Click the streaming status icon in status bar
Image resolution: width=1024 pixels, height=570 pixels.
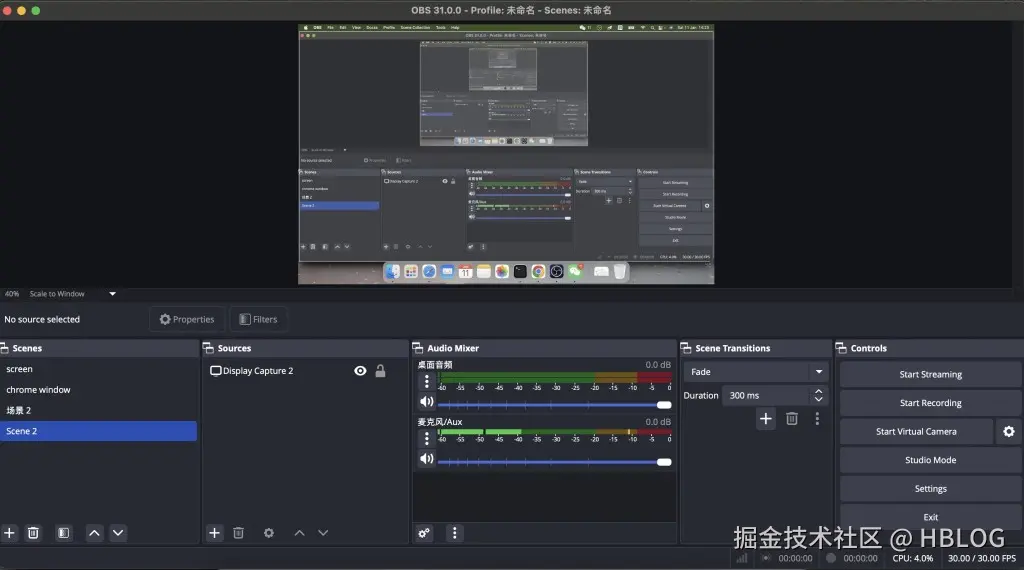[766, 558]
